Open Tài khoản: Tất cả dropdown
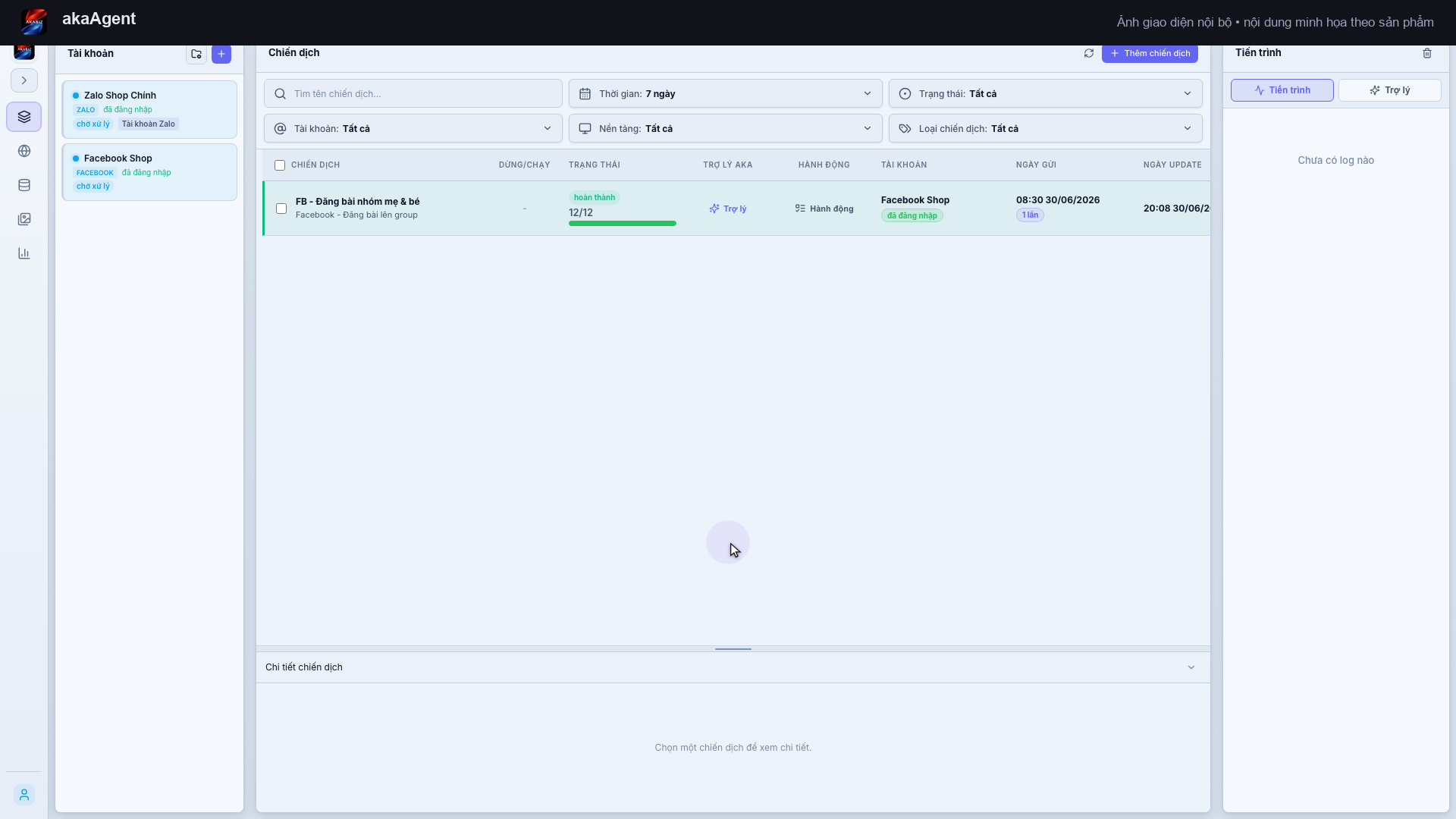The height and width of the screenshot is (819, 1456). pyautogui.click(x=413, y=129)
